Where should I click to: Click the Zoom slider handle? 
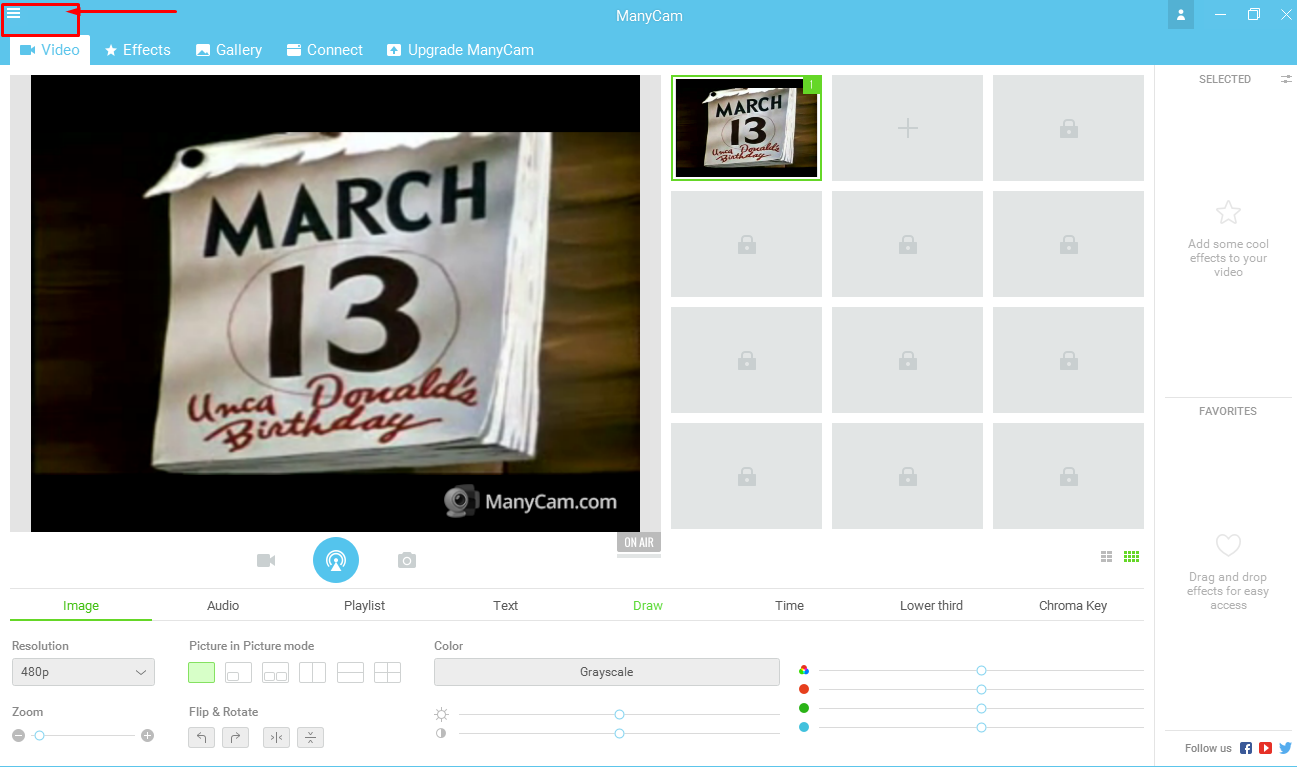point(39,736)
